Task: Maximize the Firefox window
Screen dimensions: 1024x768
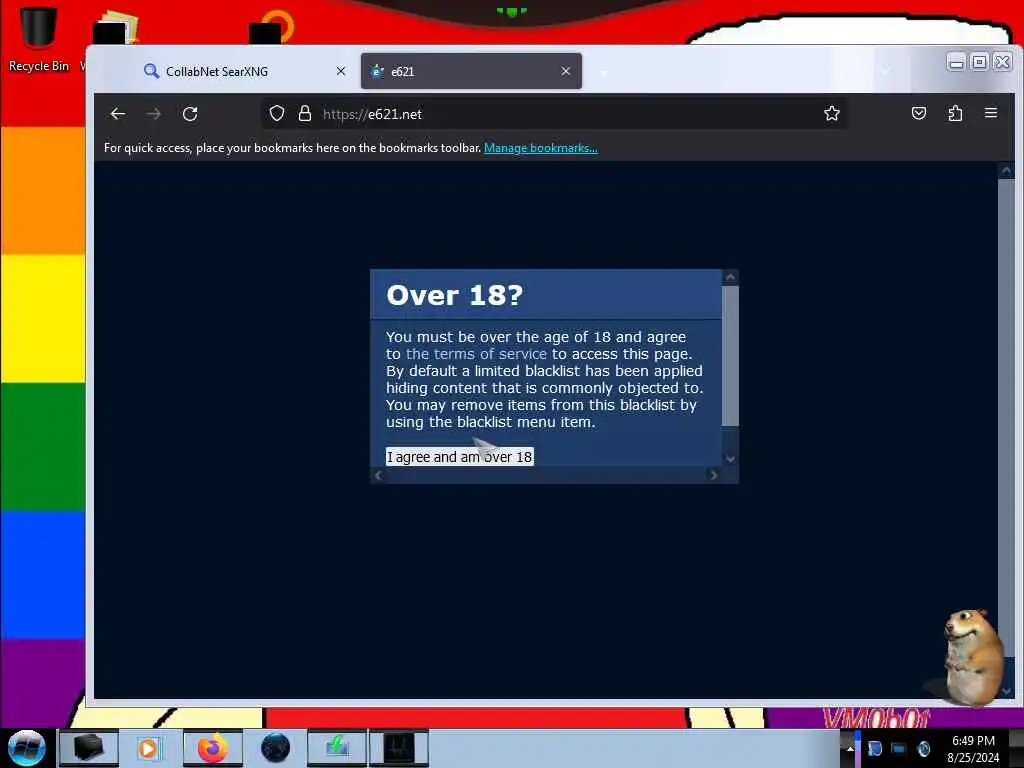Action: click(979, 62)
